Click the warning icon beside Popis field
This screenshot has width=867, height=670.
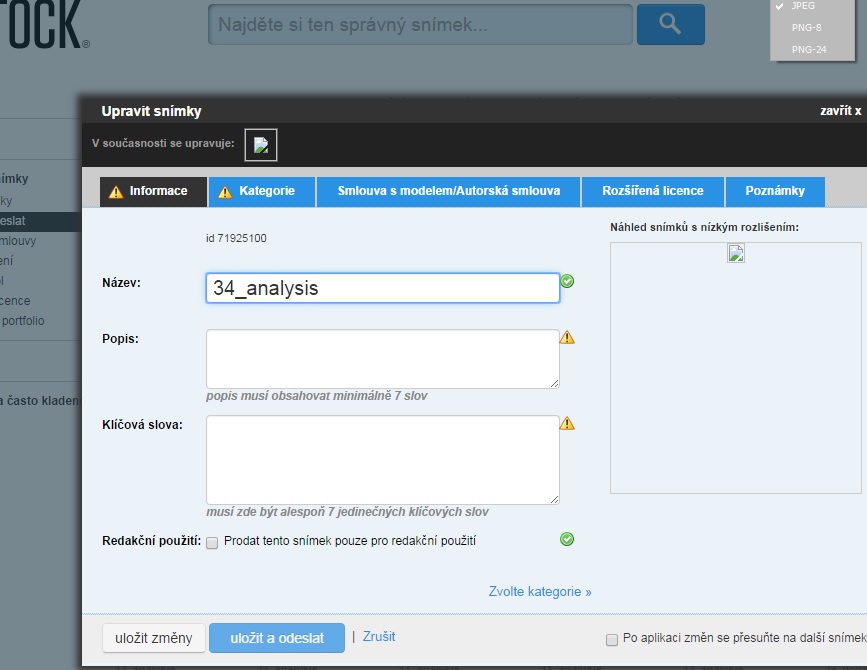(x=567, y=337)
